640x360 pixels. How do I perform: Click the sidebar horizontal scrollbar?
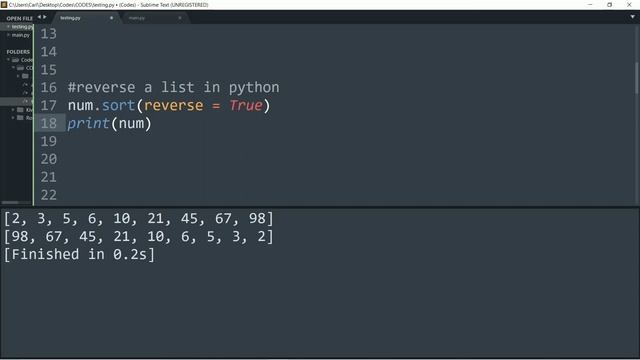10,202
